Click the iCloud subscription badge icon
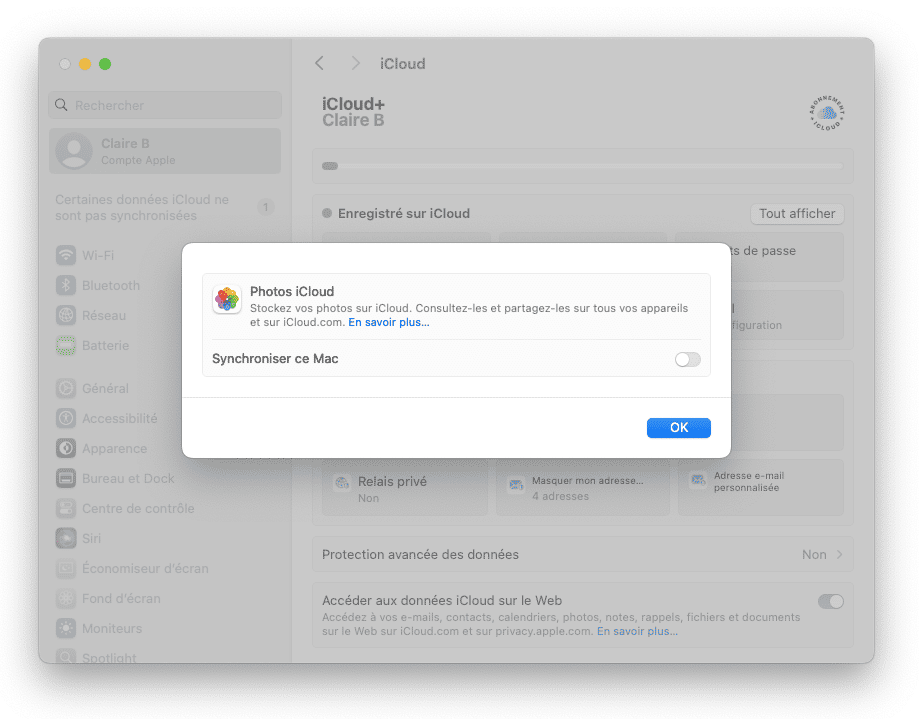Screen dimensions: 919x719 point(826,113)
